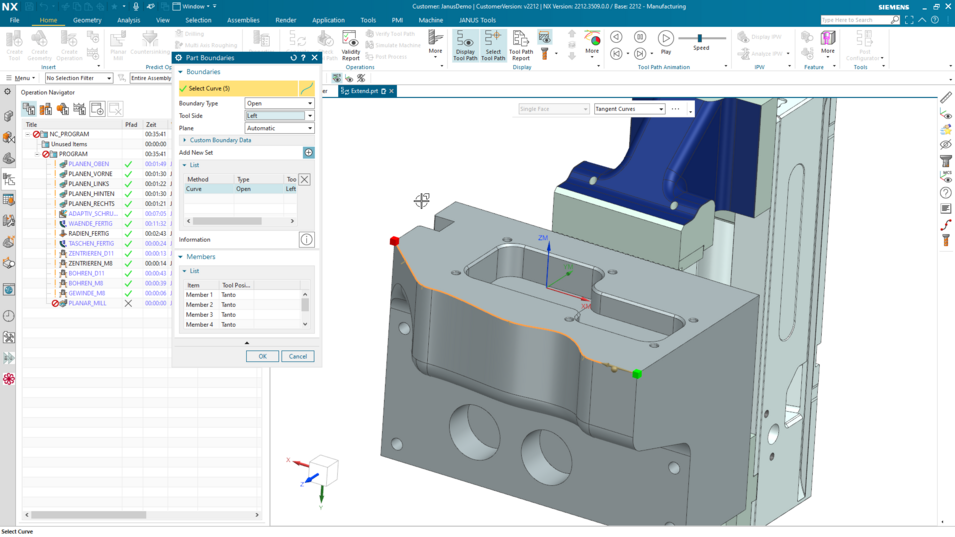This screenshot has width=955, height=537.
Task: Open the Tool Side dropdown
Action: pyautogui.click(x=280, y=116)
